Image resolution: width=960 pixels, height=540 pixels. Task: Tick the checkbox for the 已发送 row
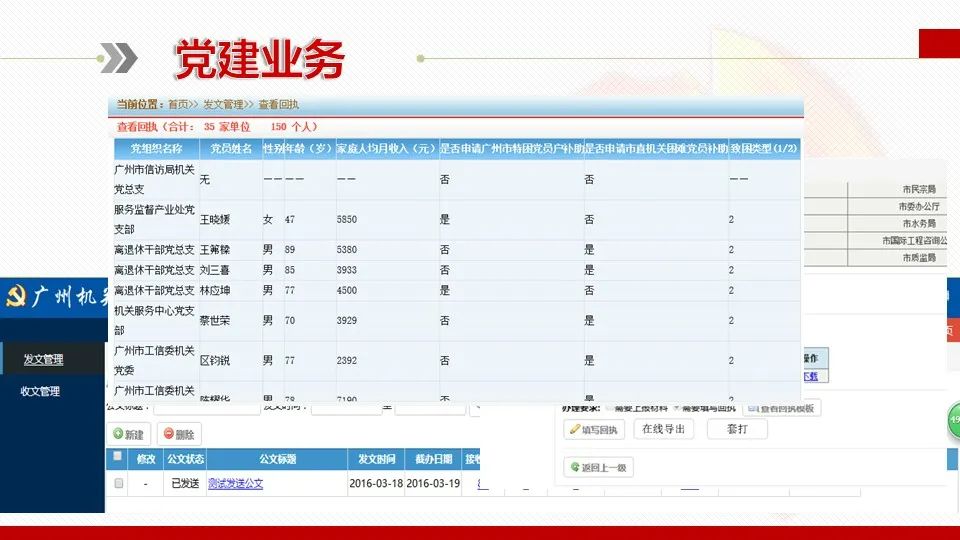(119, 483)
